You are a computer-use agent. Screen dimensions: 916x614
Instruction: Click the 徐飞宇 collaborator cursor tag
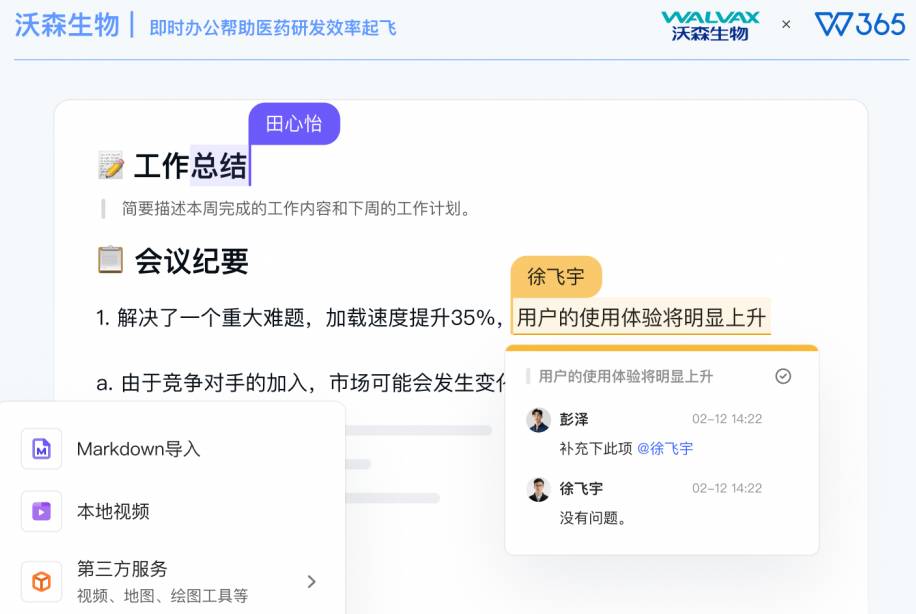pyautogui.click(x=556, y=276)
